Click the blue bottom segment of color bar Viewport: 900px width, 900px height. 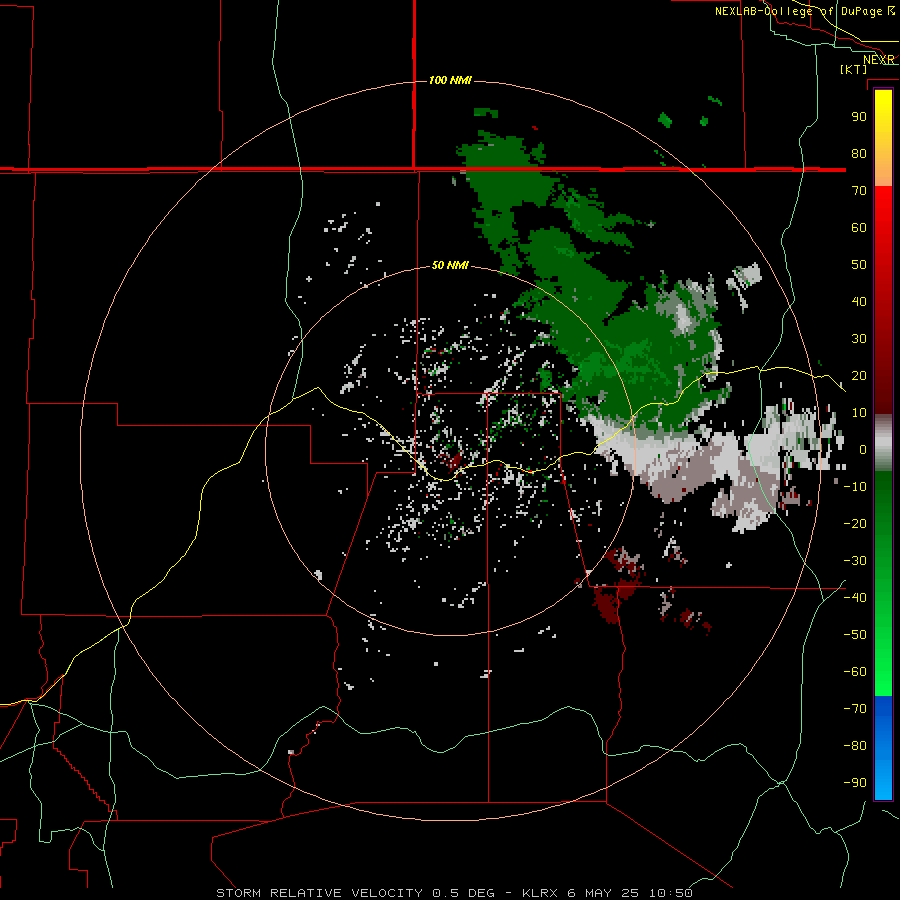coord(883,748)
